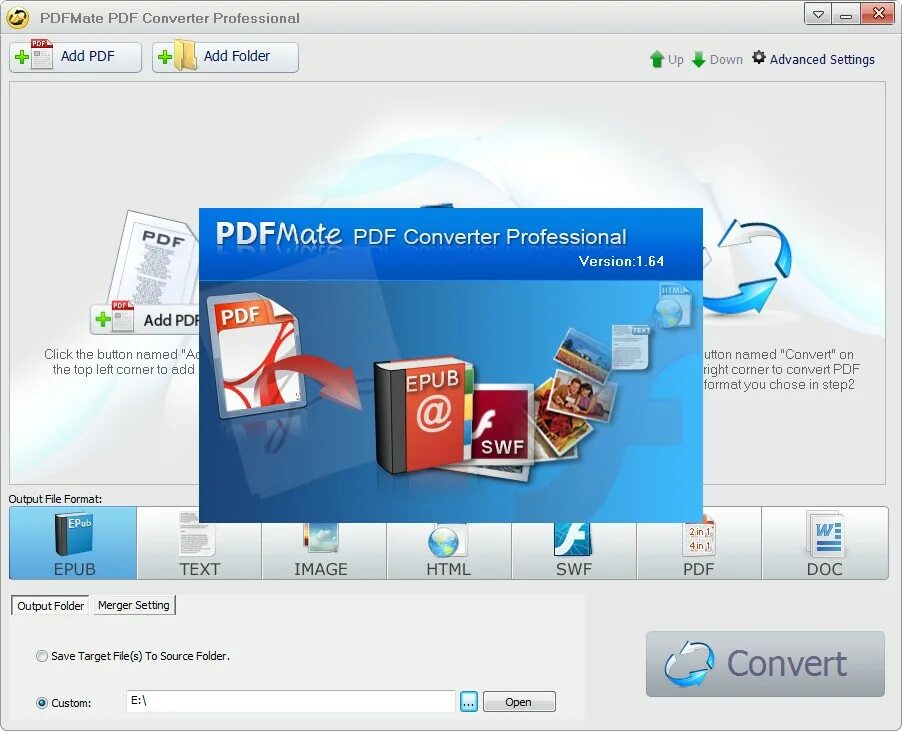The height and width of the screenshot is (731, 902).
Task: Click the browse (...) button for output folder
Action: pyautogui.click(x=469, y=702)
